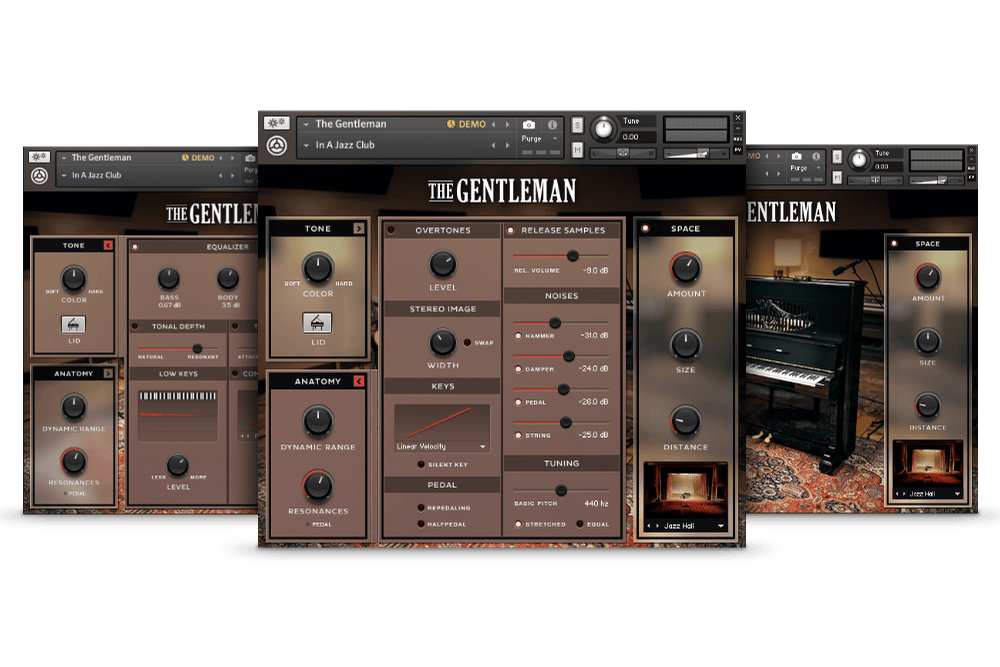Click the Jazz Hall thumbnail in center window
Viewport: 1000px width, 667px height.
coord(686,492)
